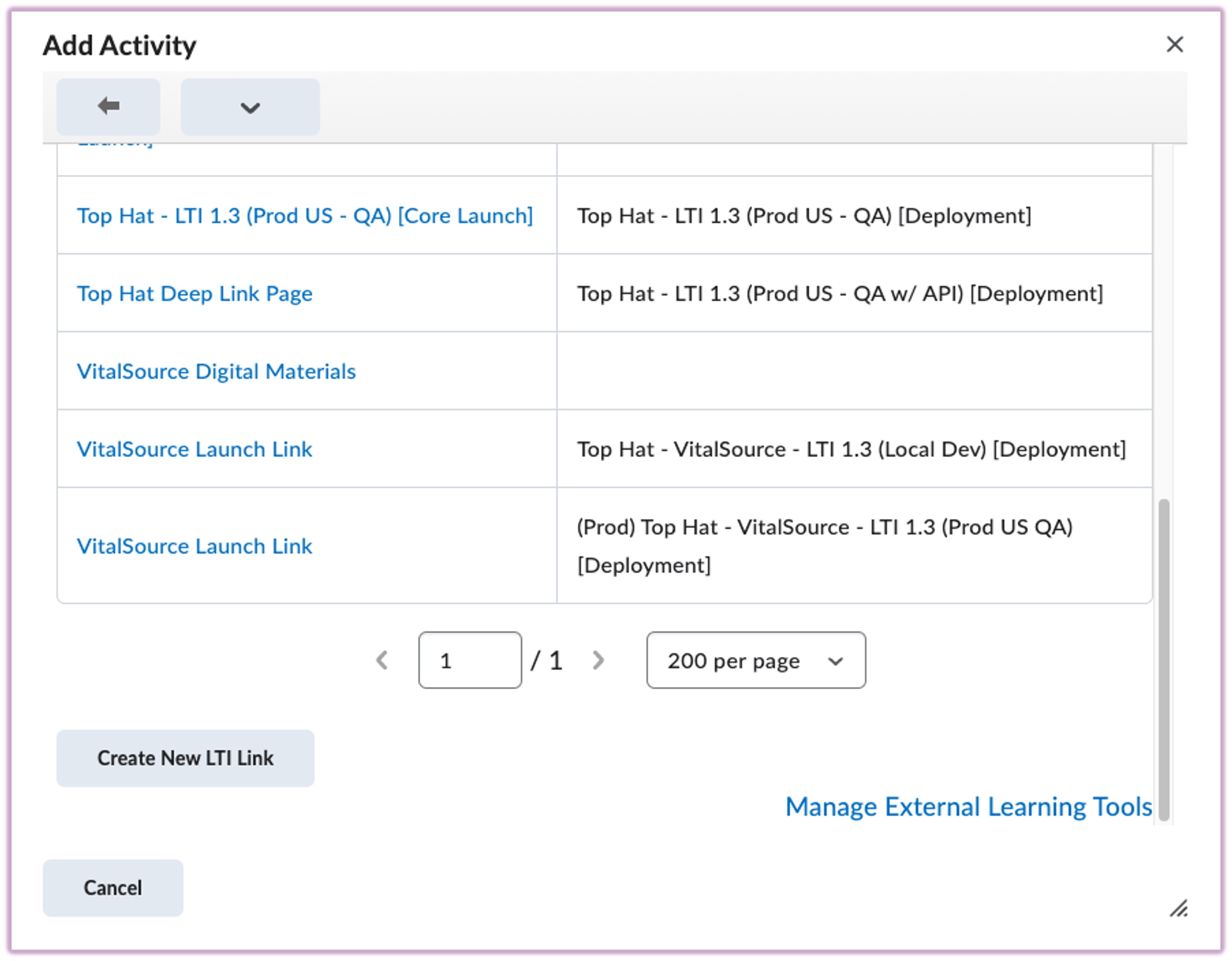Open the chevron dropdown in the toolbar
This screenshot has width=1232, height=961.
tap(250, 107)
